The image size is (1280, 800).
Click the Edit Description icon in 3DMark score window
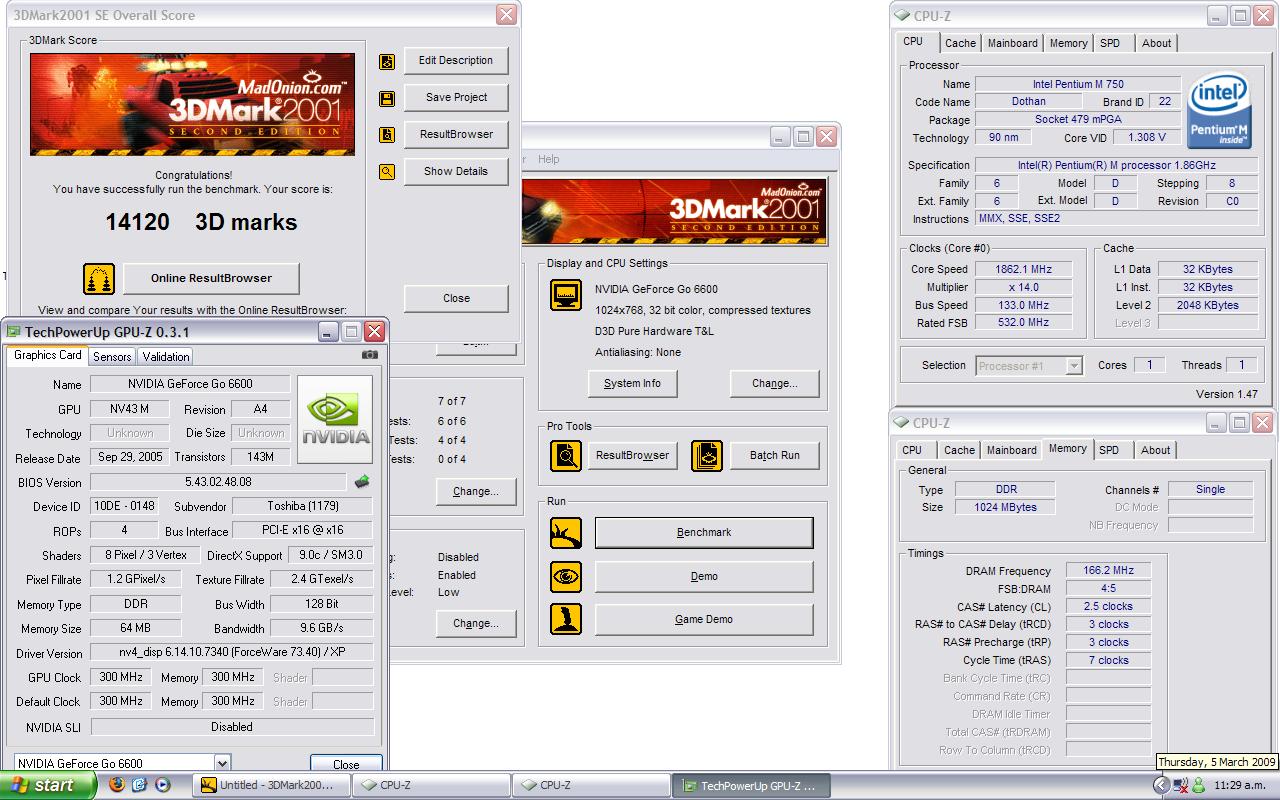coord(387,61)
